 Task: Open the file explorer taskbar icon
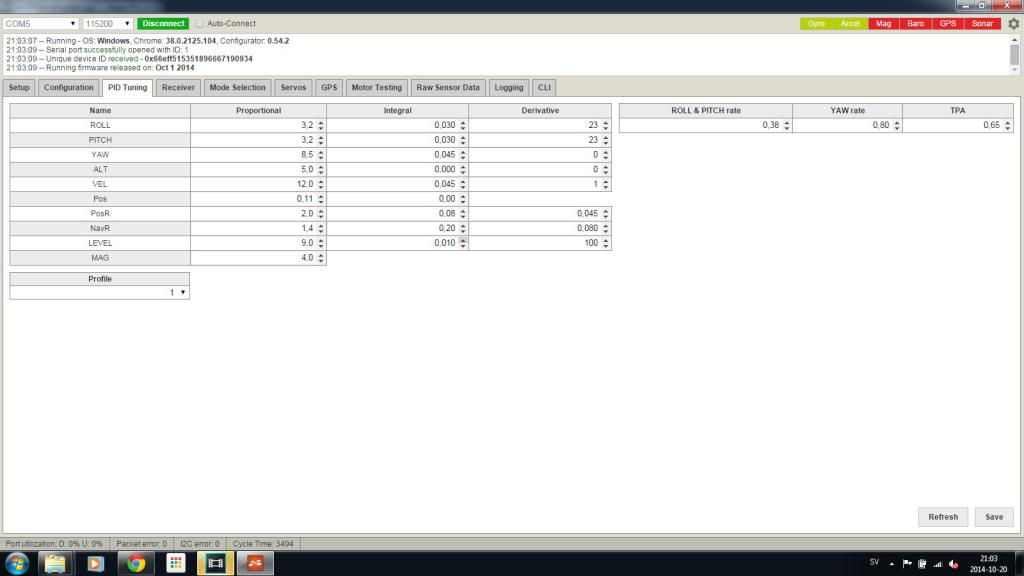[56, 563]
